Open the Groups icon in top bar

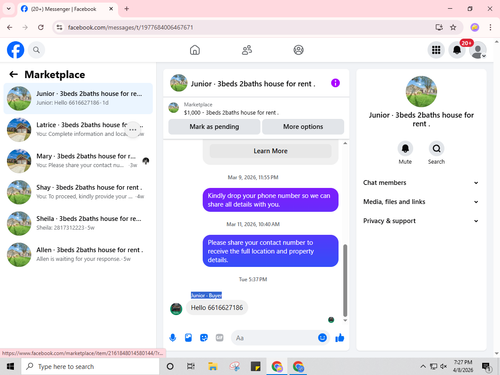[298, 50]
